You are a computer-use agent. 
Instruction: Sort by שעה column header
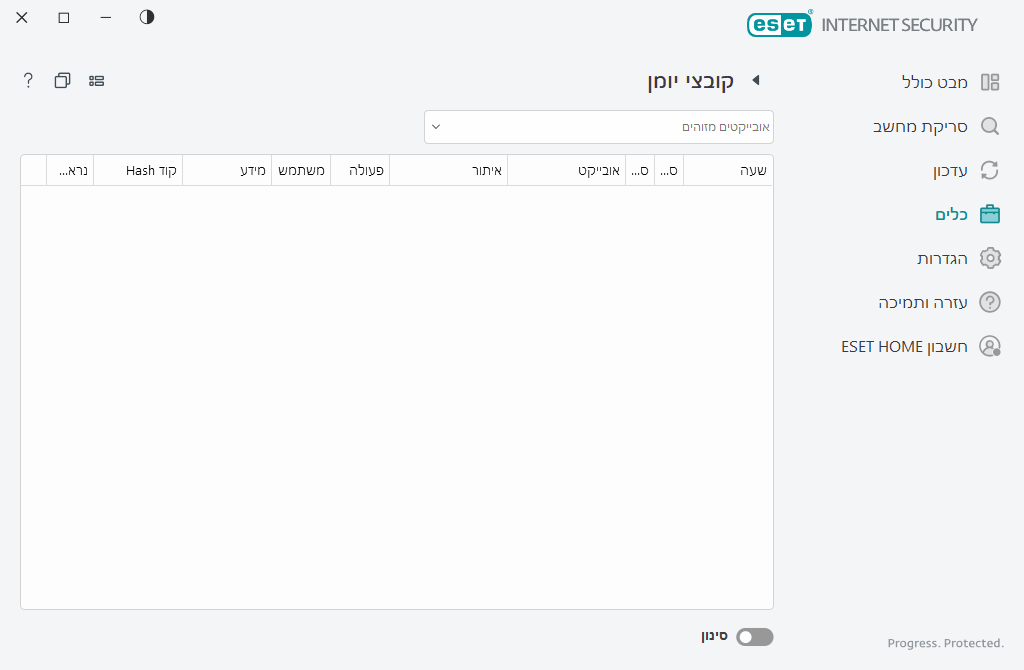coord(728,170)
